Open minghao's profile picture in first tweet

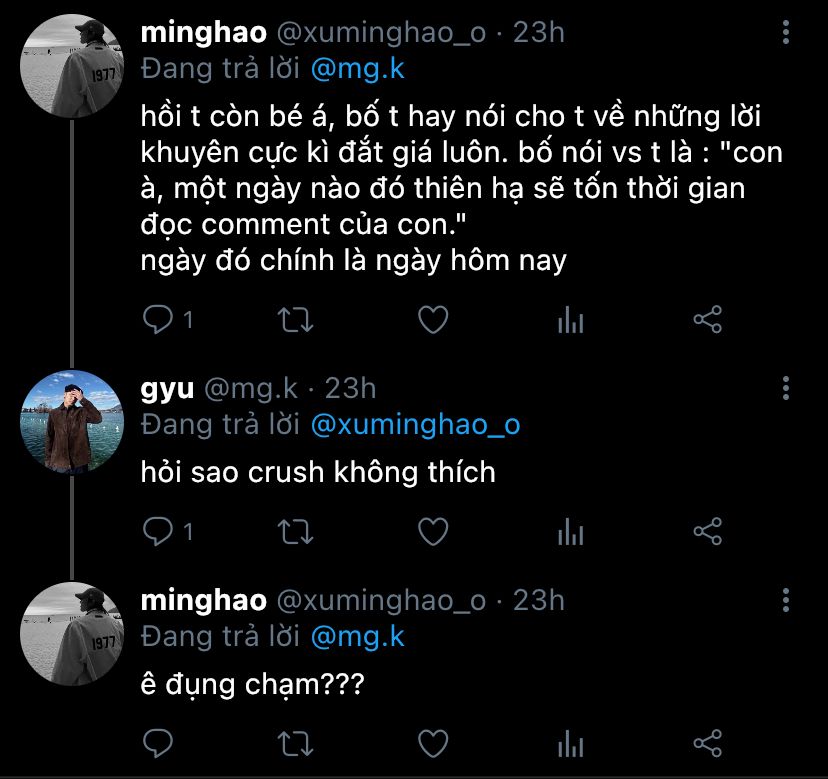(71, 66)
